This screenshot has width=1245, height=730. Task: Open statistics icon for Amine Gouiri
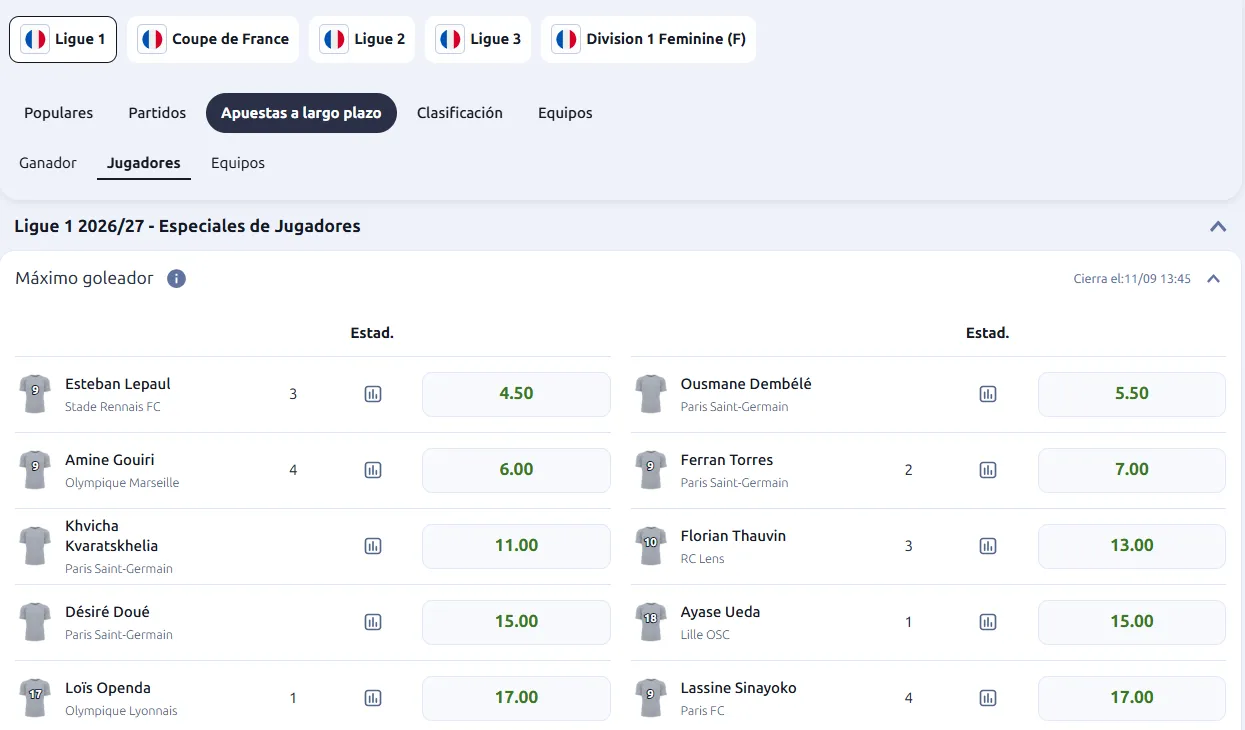click(x=373, y=470)
